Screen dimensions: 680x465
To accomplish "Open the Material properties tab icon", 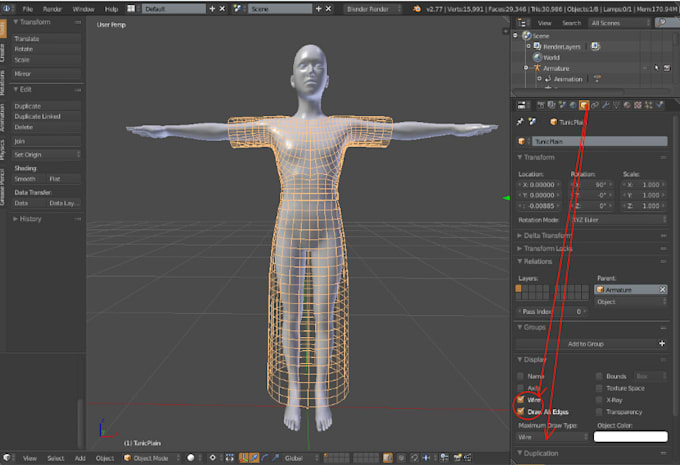I will point(627,105).
